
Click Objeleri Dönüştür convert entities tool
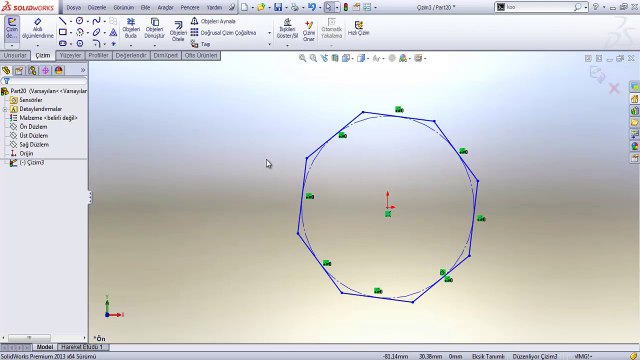coord(154,28)
